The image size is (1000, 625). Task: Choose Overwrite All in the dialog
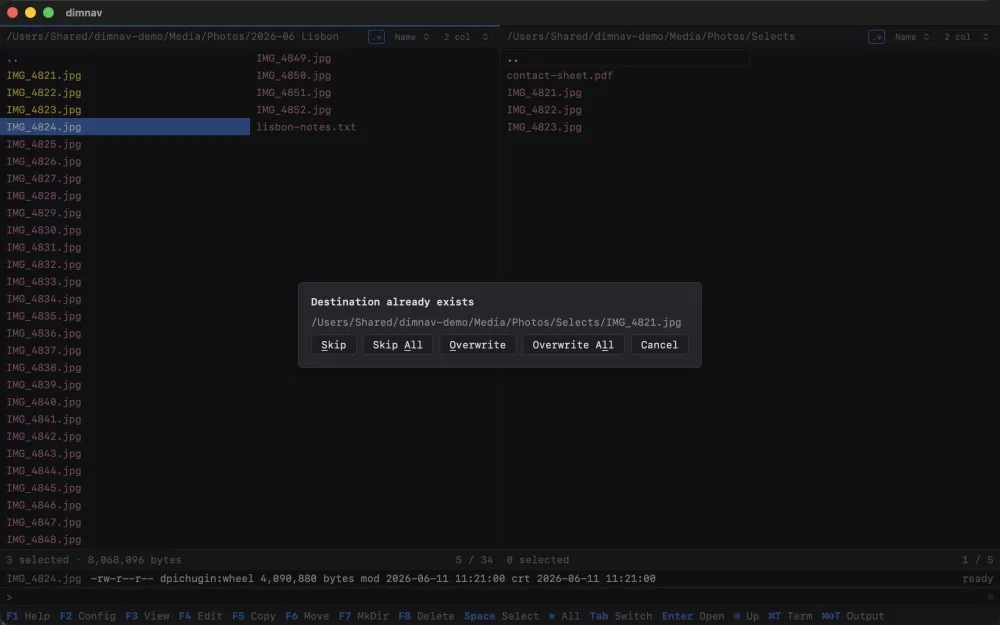pyautogui.click(x=573, y=345)
